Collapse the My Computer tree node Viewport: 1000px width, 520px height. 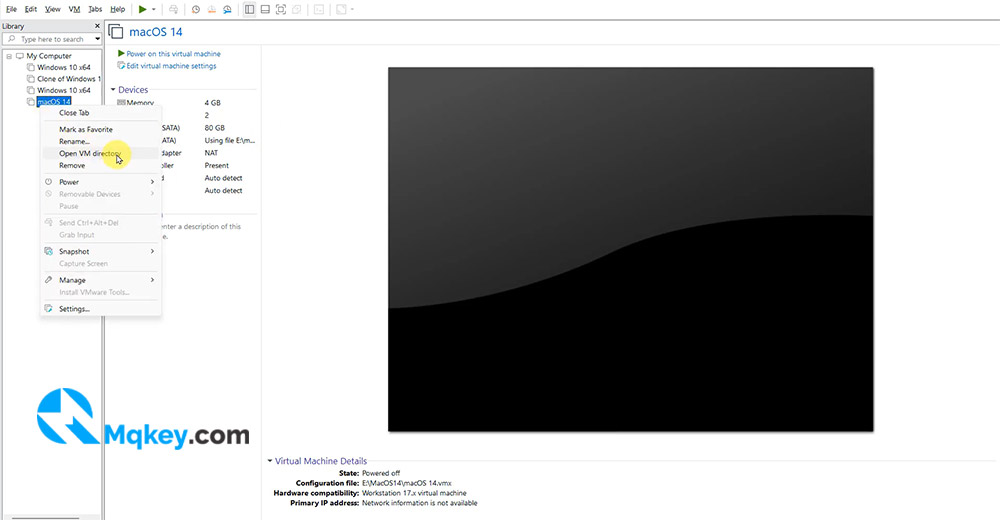point(9,56)
